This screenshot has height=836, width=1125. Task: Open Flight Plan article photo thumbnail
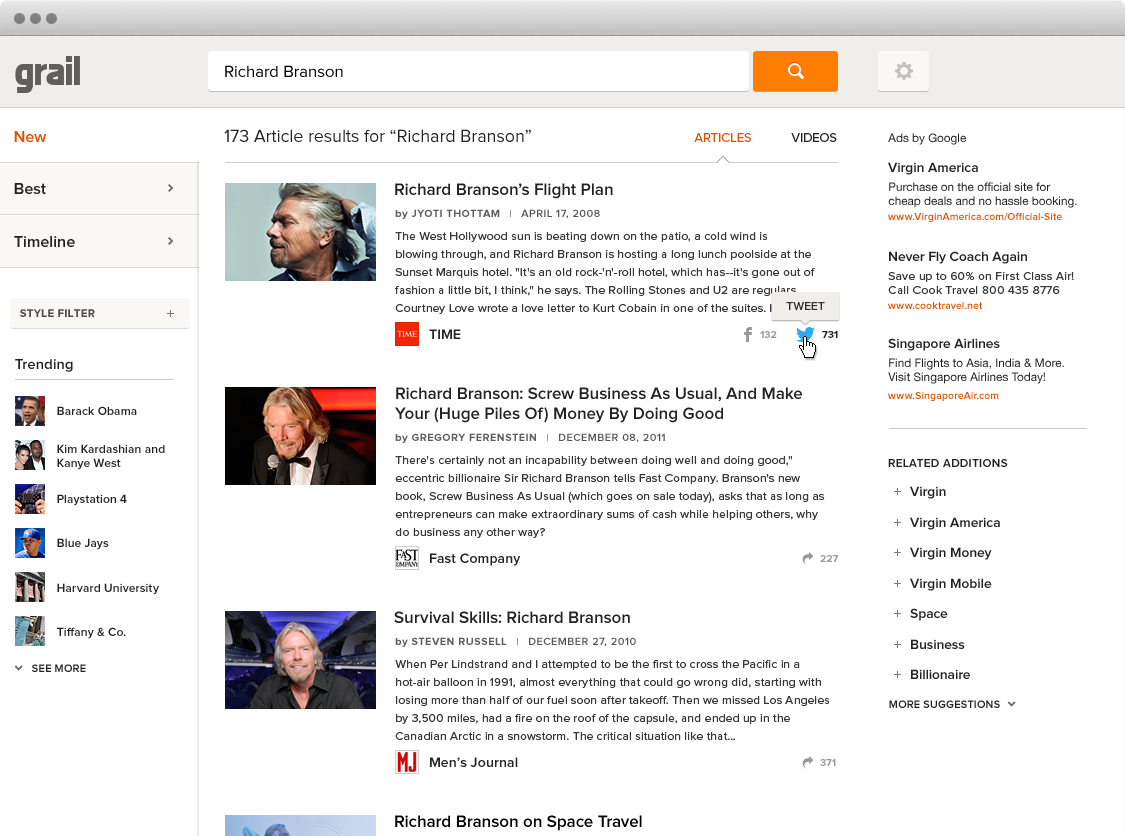[300, 232]
